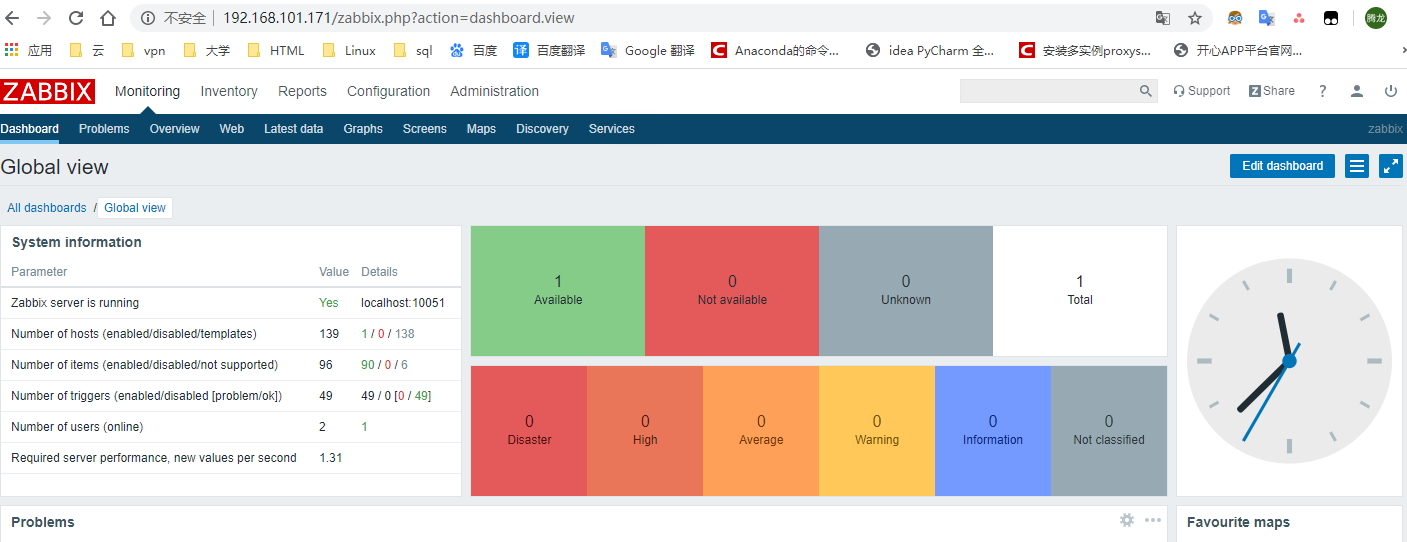
Task: Click 'Number of hosts (enabled/disabled/templates)' text
Action: point(134,334)
